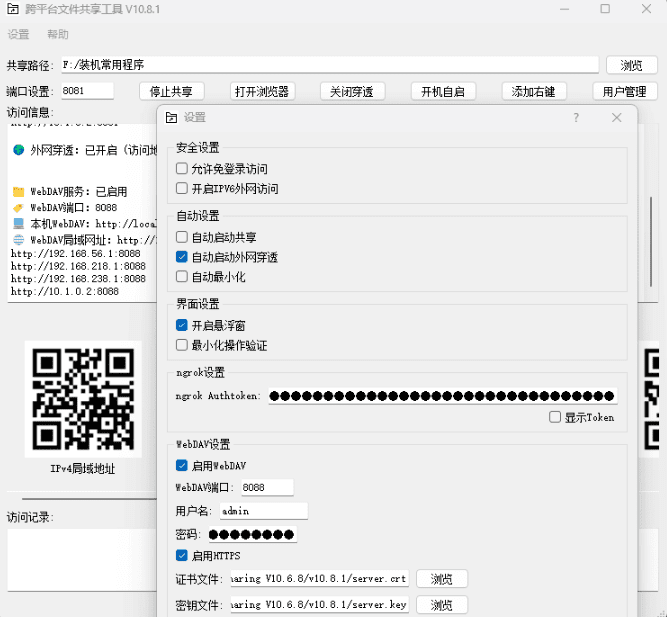Image resolution: width=667 pixels, height=617 pixels.
Task: Click the computer icon beside 本机WebDAV
Action: coord(18,224)
